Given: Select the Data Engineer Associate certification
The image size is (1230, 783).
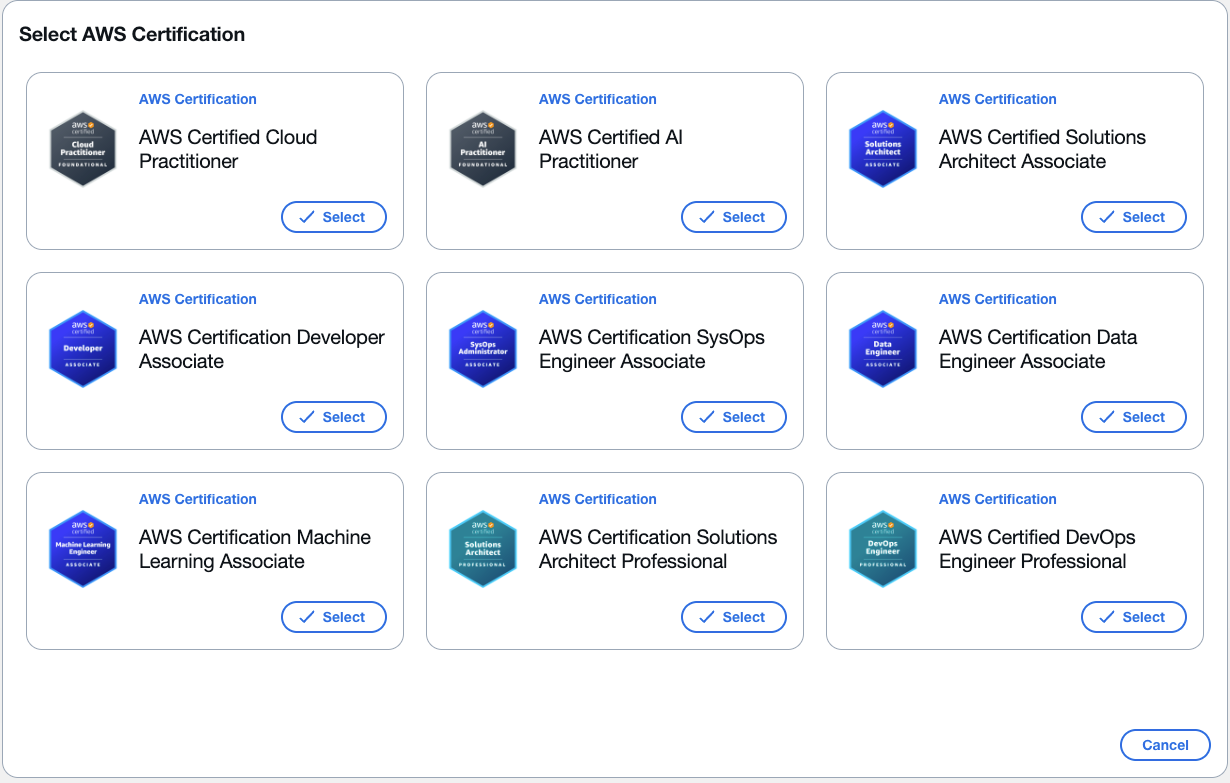Looking at the screenshot, I should coord(1133,417).
